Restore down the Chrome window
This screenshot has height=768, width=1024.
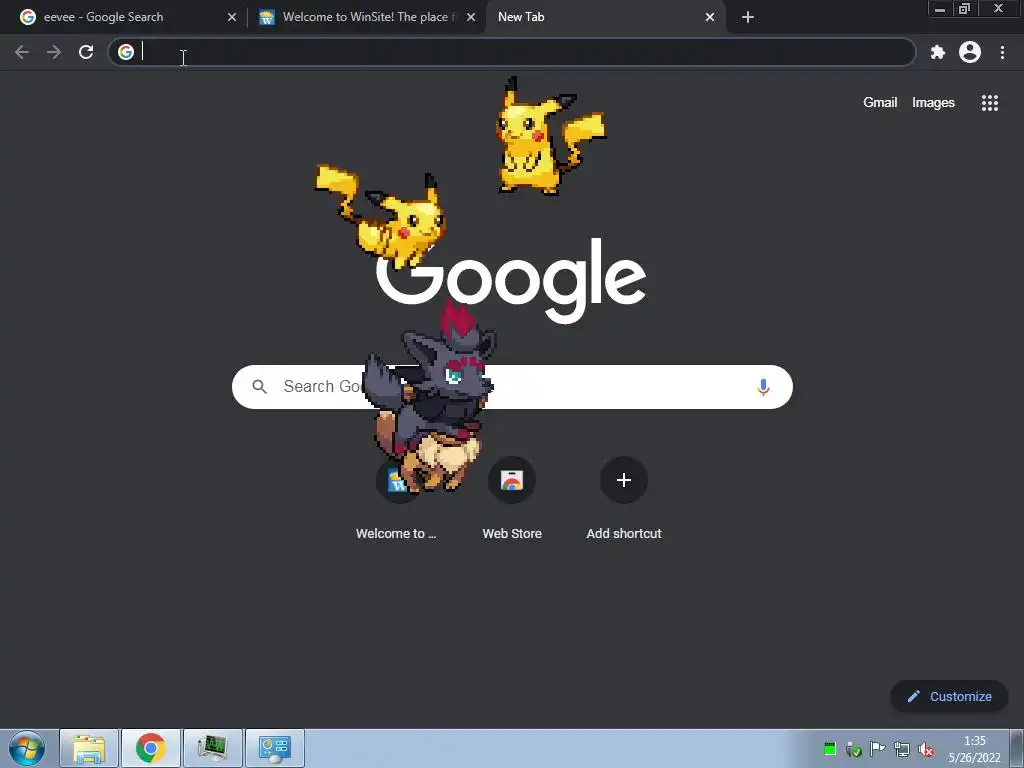[964, 8]
